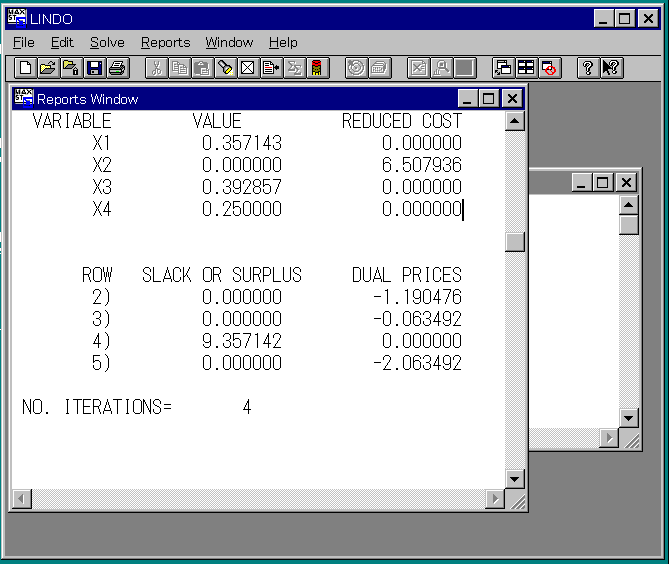
Task: Click the X4 value 0.250000
Action: tap(242, 209)
